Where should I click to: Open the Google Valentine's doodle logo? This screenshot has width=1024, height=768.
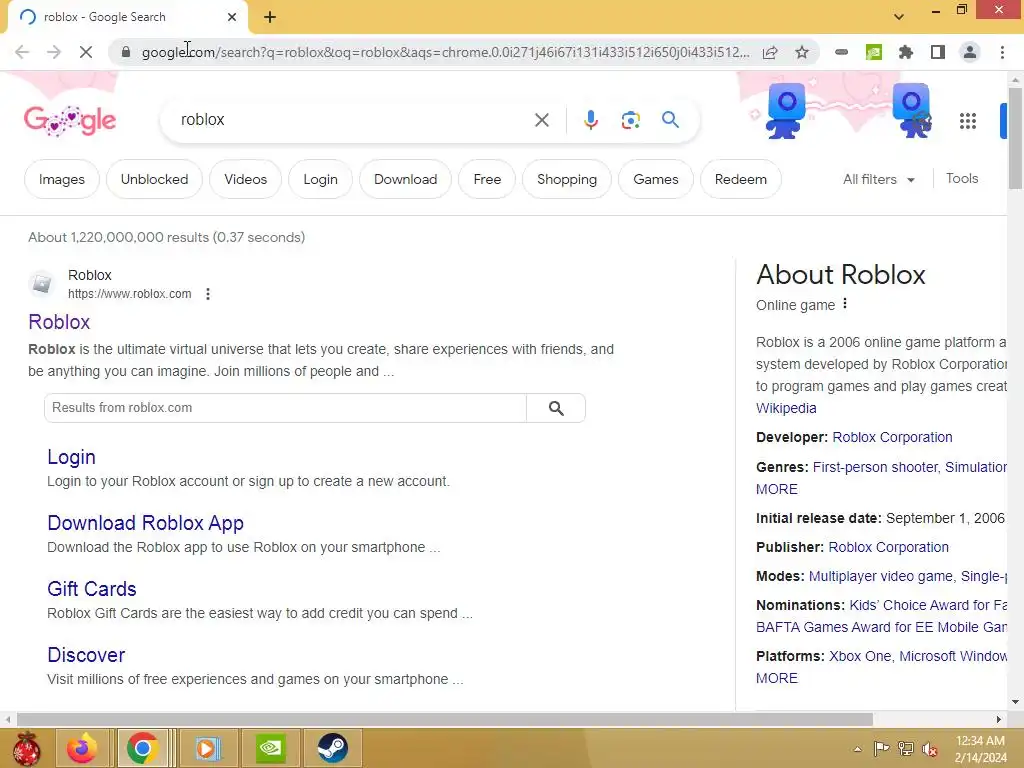(x=70, y=121)
